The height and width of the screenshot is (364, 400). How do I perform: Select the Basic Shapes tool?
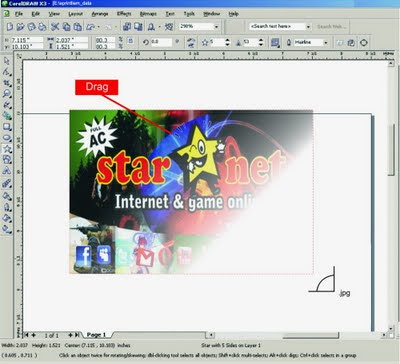click(7, 160)
